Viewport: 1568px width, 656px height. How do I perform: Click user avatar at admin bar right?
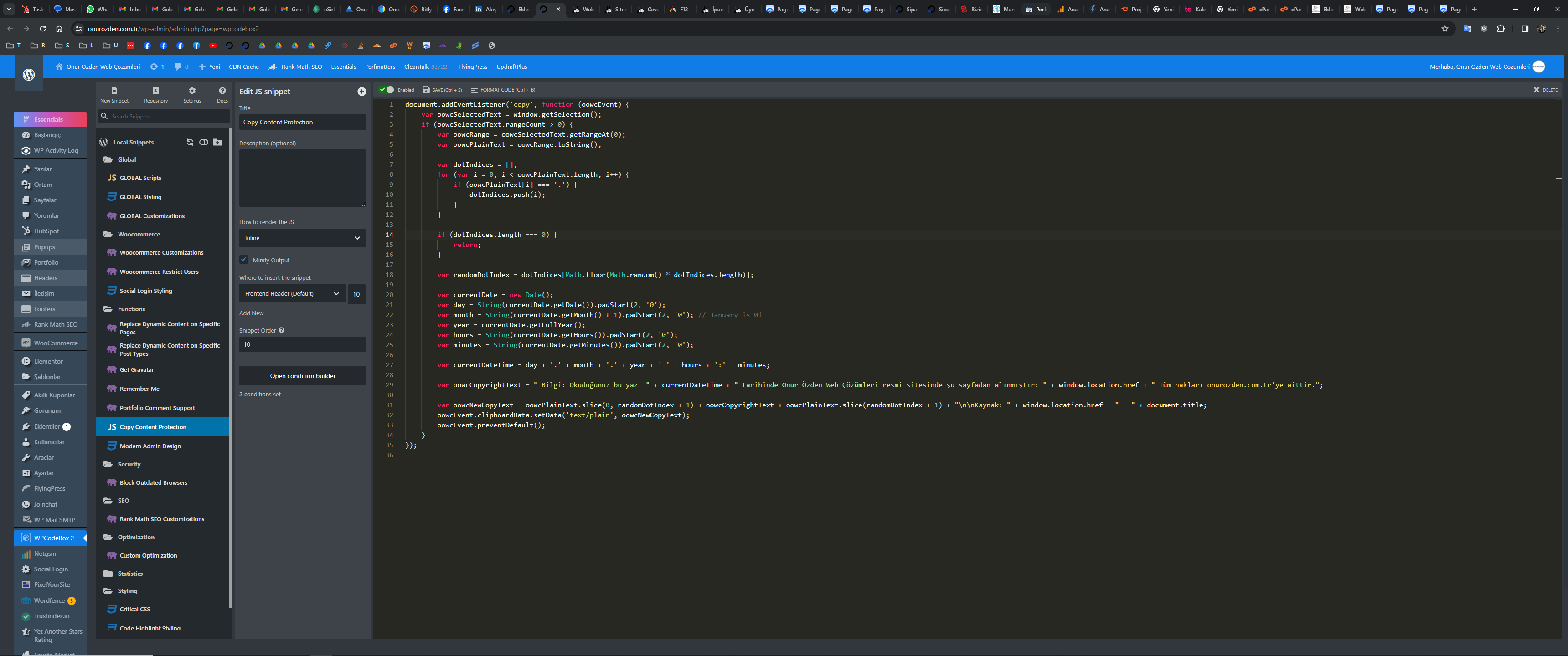[1539, 67]
